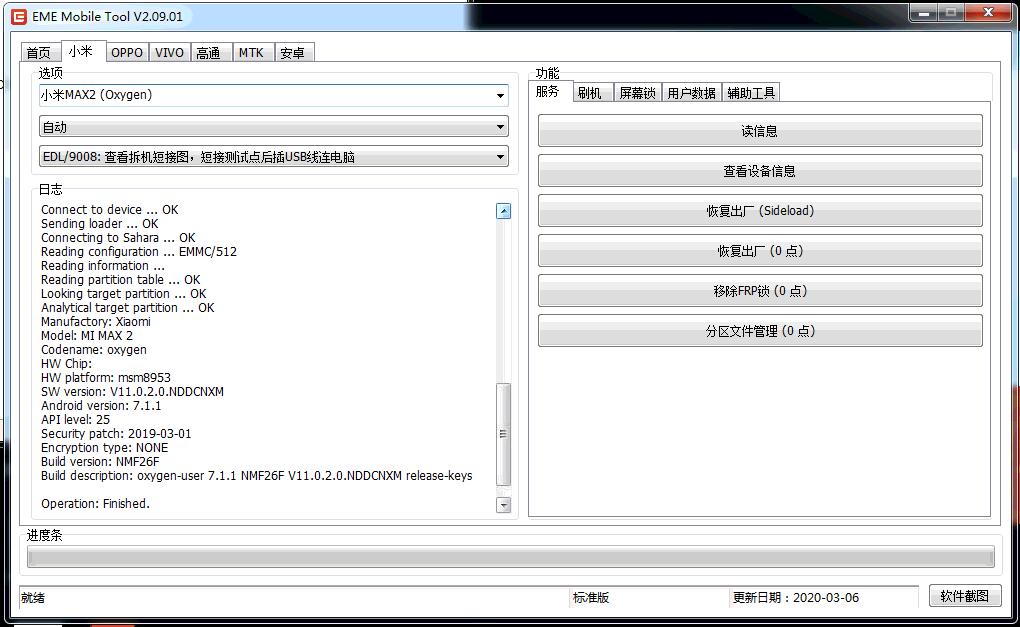
Task: Click 'Encryption type: NONE' log line
Action: tap(104, 447)
